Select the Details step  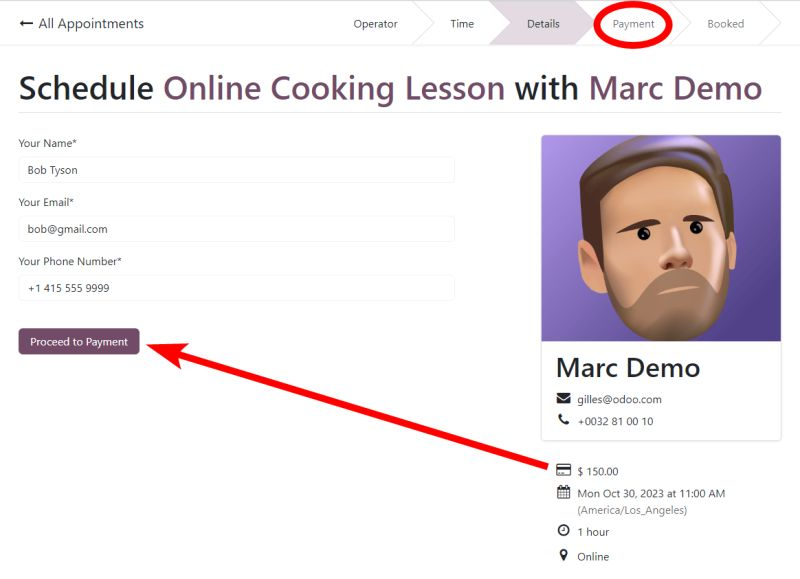pyautogui.click(x=543, y=24)
